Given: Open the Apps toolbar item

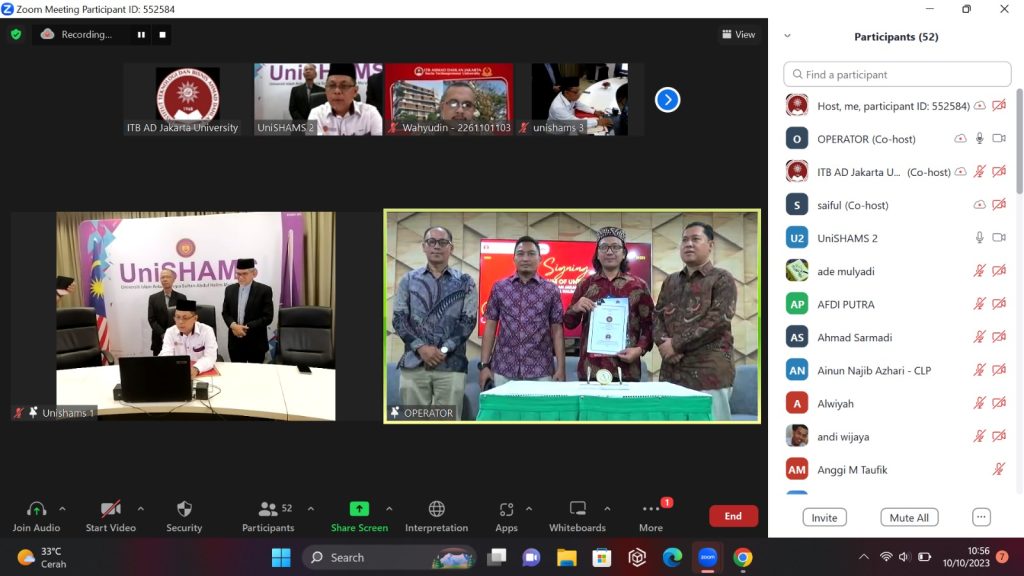Looking at the screenshot, I should [x=506, y=516].
